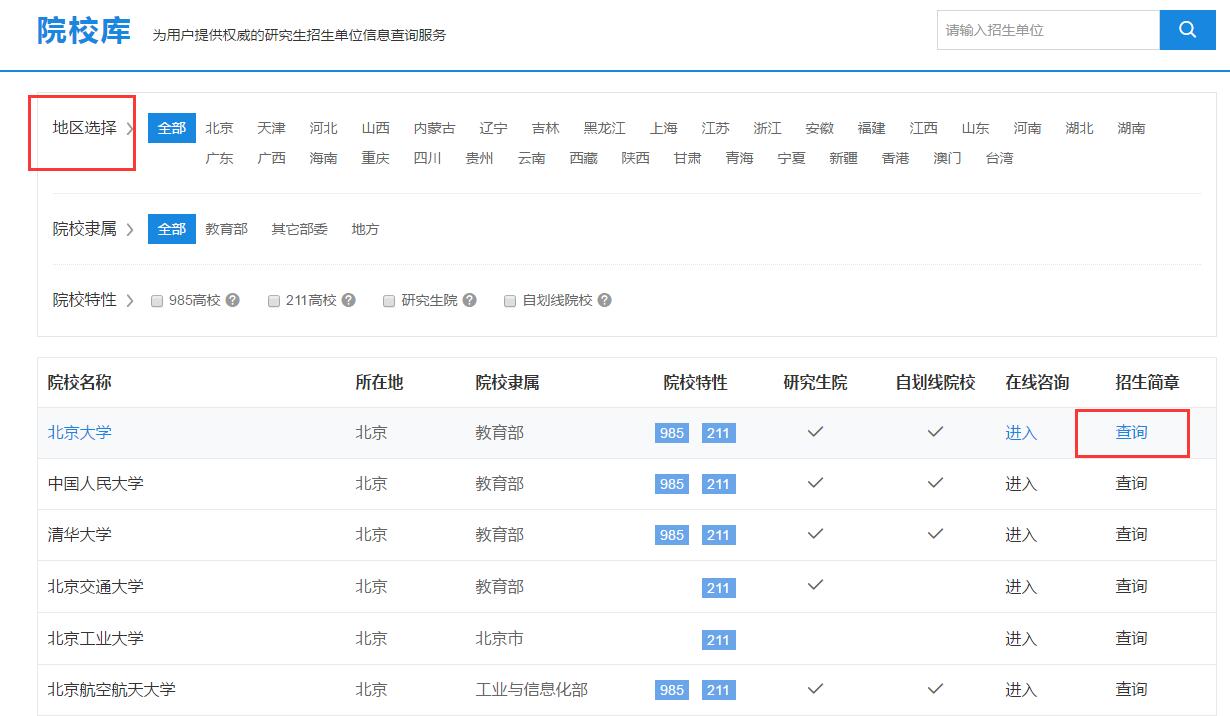
Task: Filter region by 台湾
Action: click(1000, 158)
